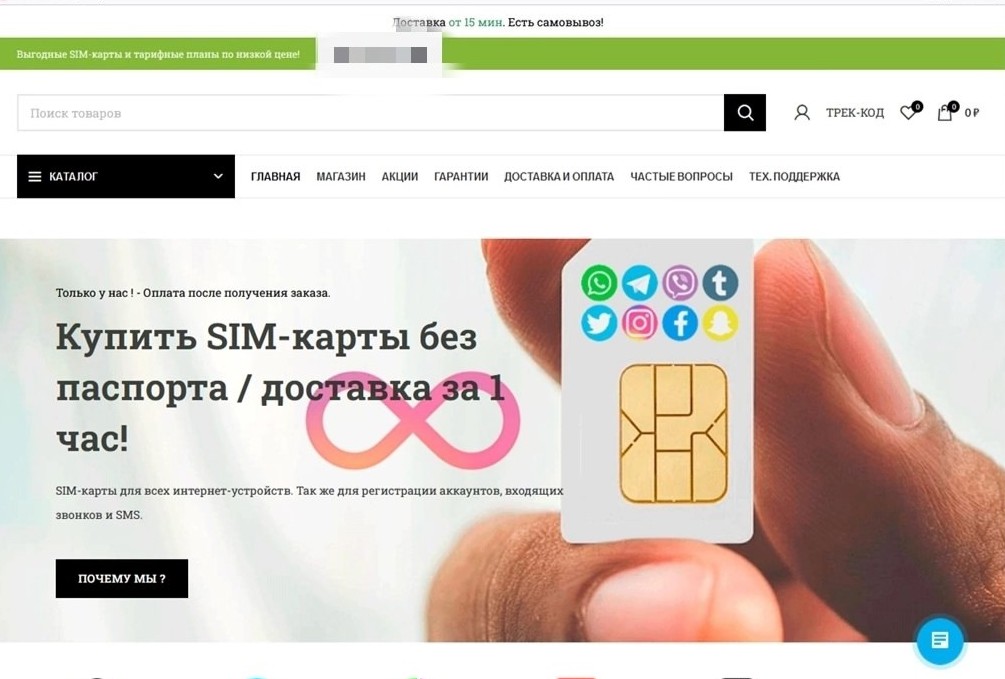The height and width of the screenshot is (679, 1005).
Task: Click the blue chat widget icon
Action: point(940,640)
